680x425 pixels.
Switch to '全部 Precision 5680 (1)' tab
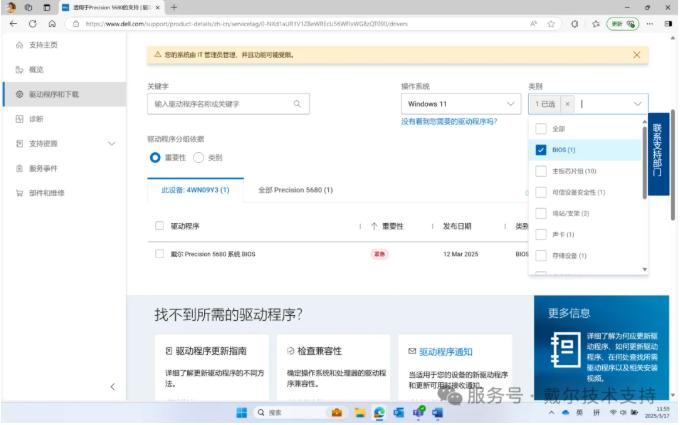(295, 190)
